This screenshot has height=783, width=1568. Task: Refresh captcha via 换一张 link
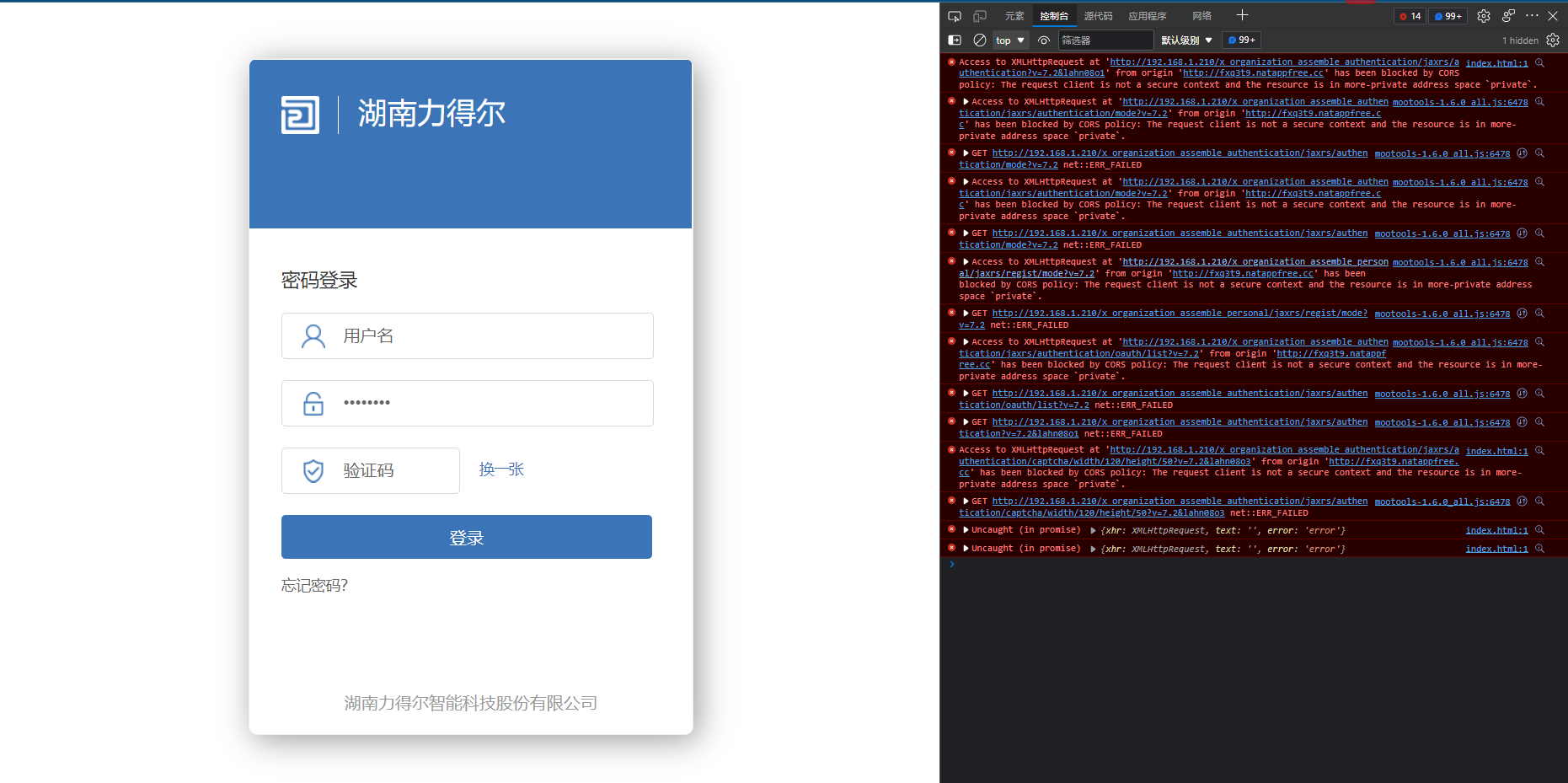coord(501,469)
